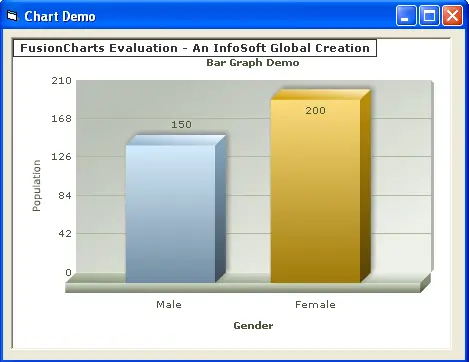Click the Bar Graph Demo title
Viewport: 469px width, 362px height.
(x=253, y=63)
